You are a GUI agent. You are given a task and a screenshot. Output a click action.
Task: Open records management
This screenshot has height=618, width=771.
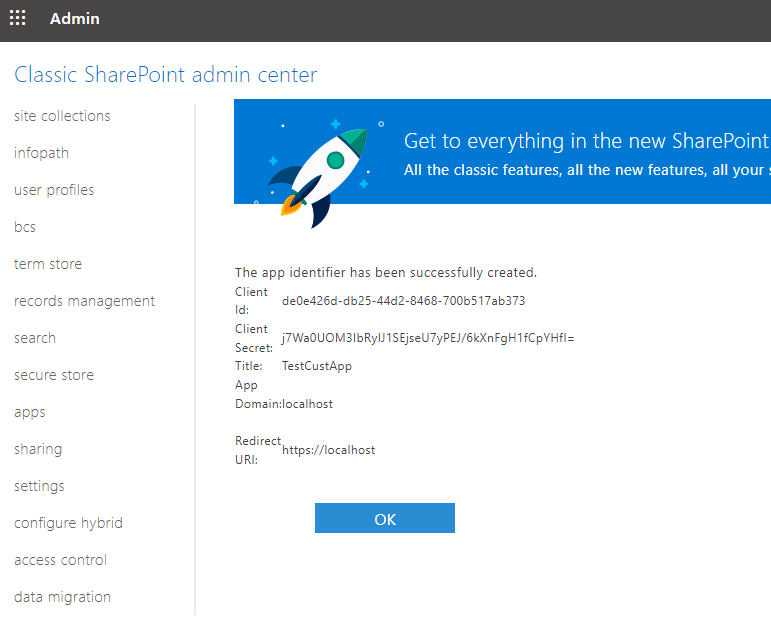point(85,301)
